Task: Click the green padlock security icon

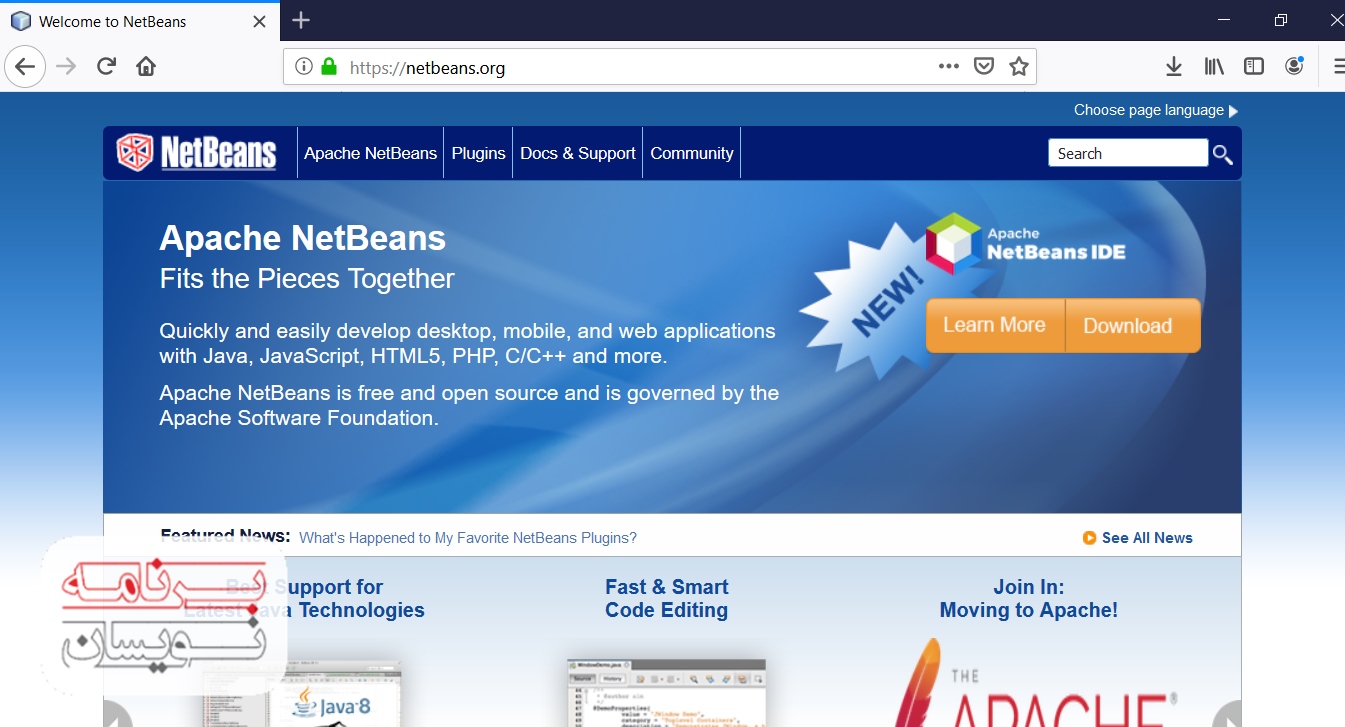Action: 329,67
